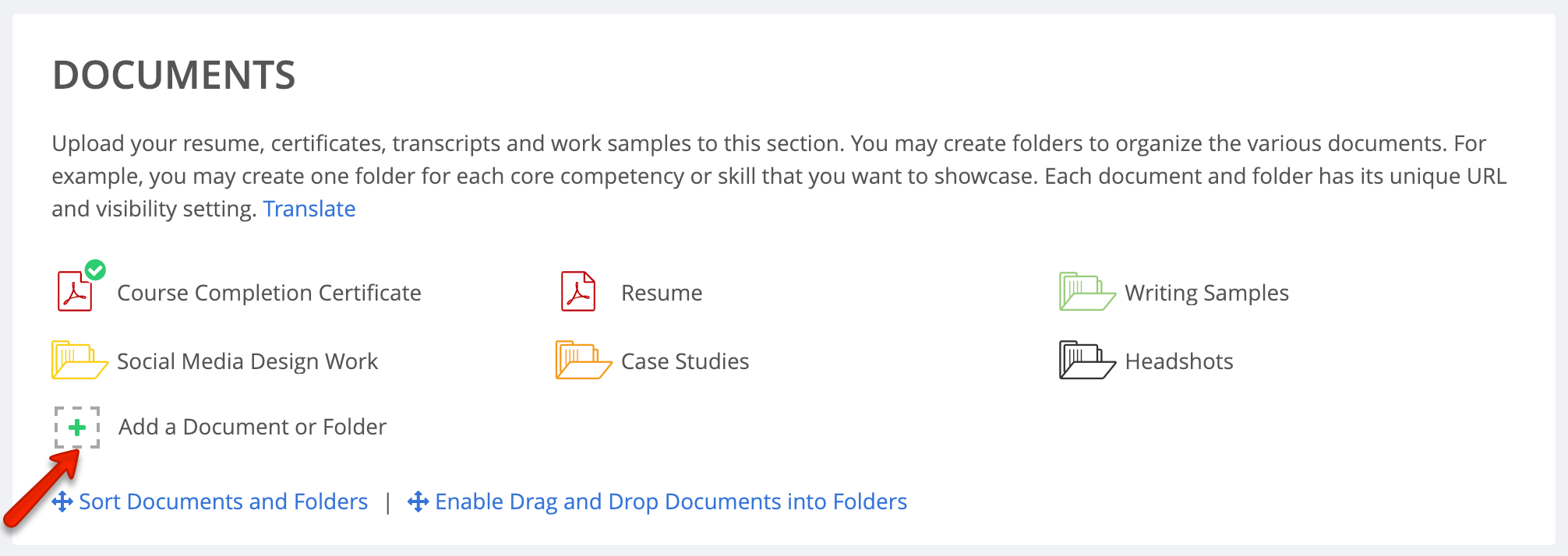The image size is (1568, 556).
Task: Open the Writing Samples folder label
Action: [1206, 293]
